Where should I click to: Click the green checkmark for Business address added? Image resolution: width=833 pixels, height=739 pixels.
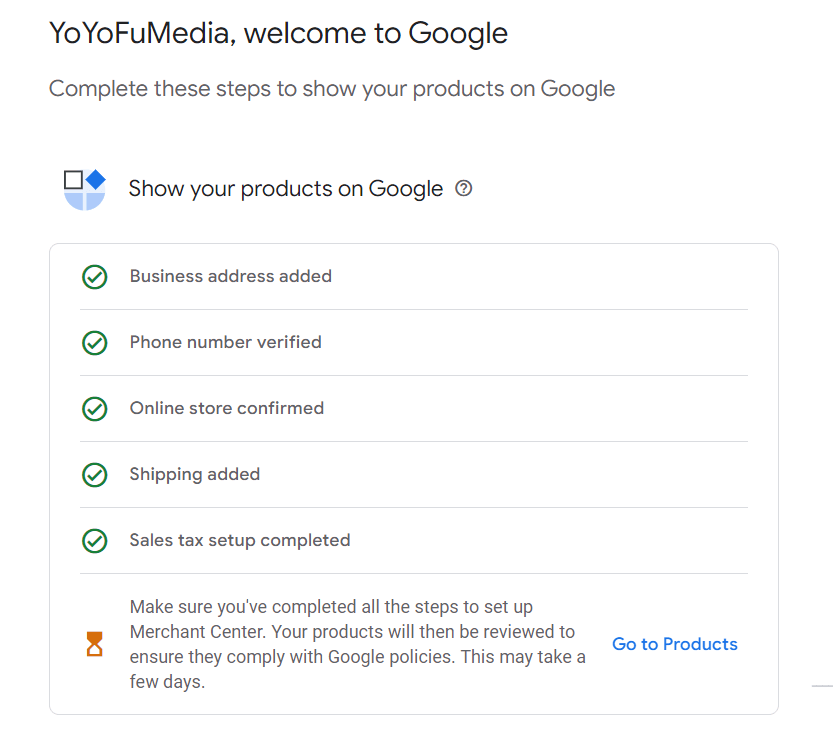[x=95, y=276]
